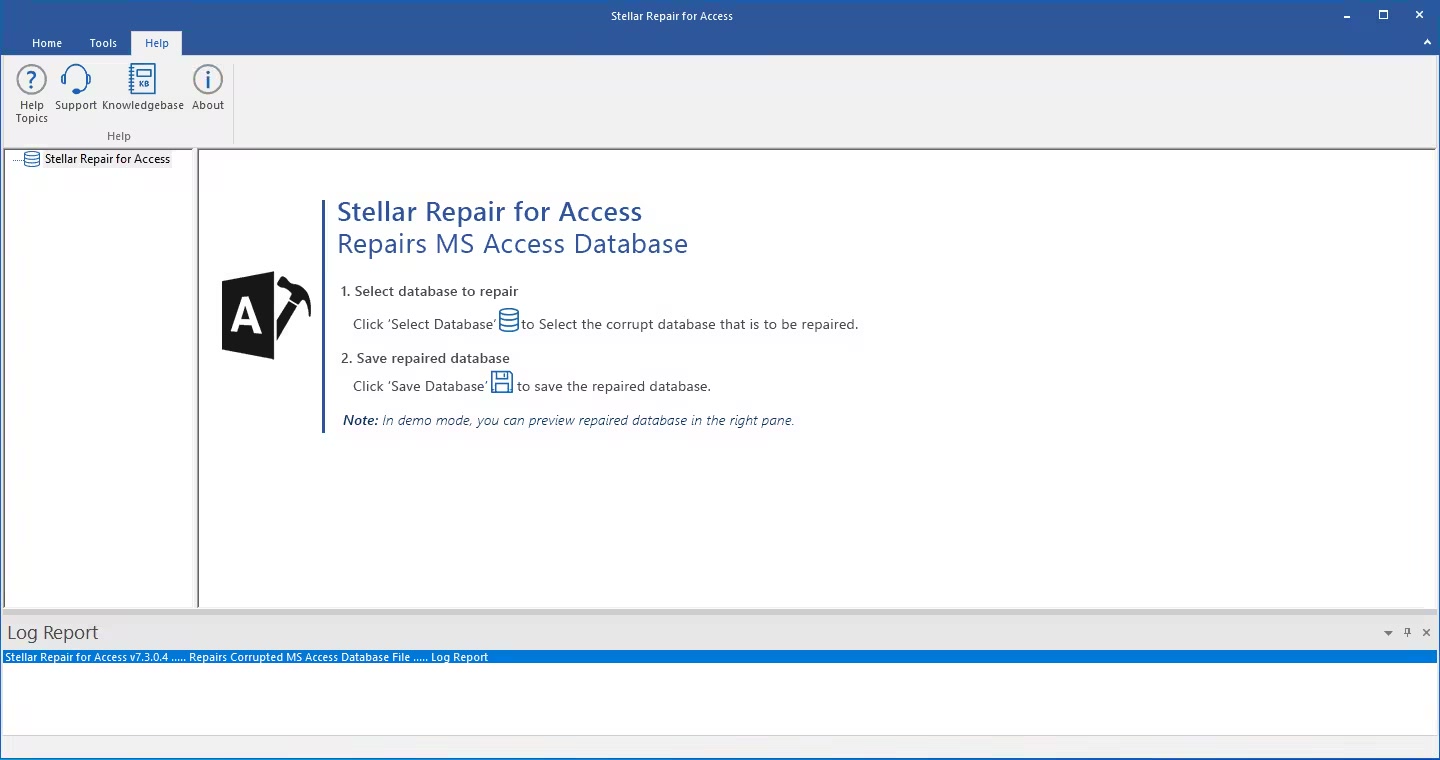Collapse the ribbon with the top-right arrow
Screen dimensions: 1440x760
[1427, 43]
